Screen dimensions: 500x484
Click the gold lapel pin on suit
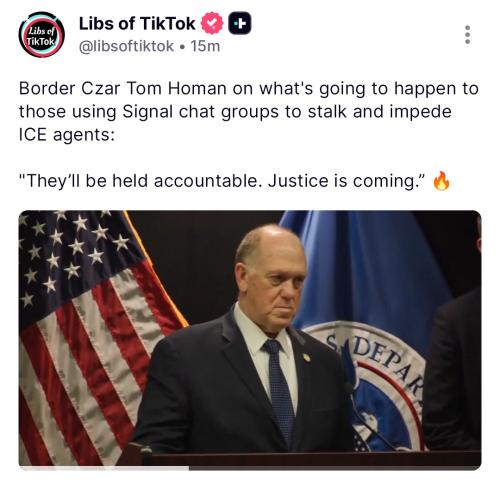[x=307, y=358]
